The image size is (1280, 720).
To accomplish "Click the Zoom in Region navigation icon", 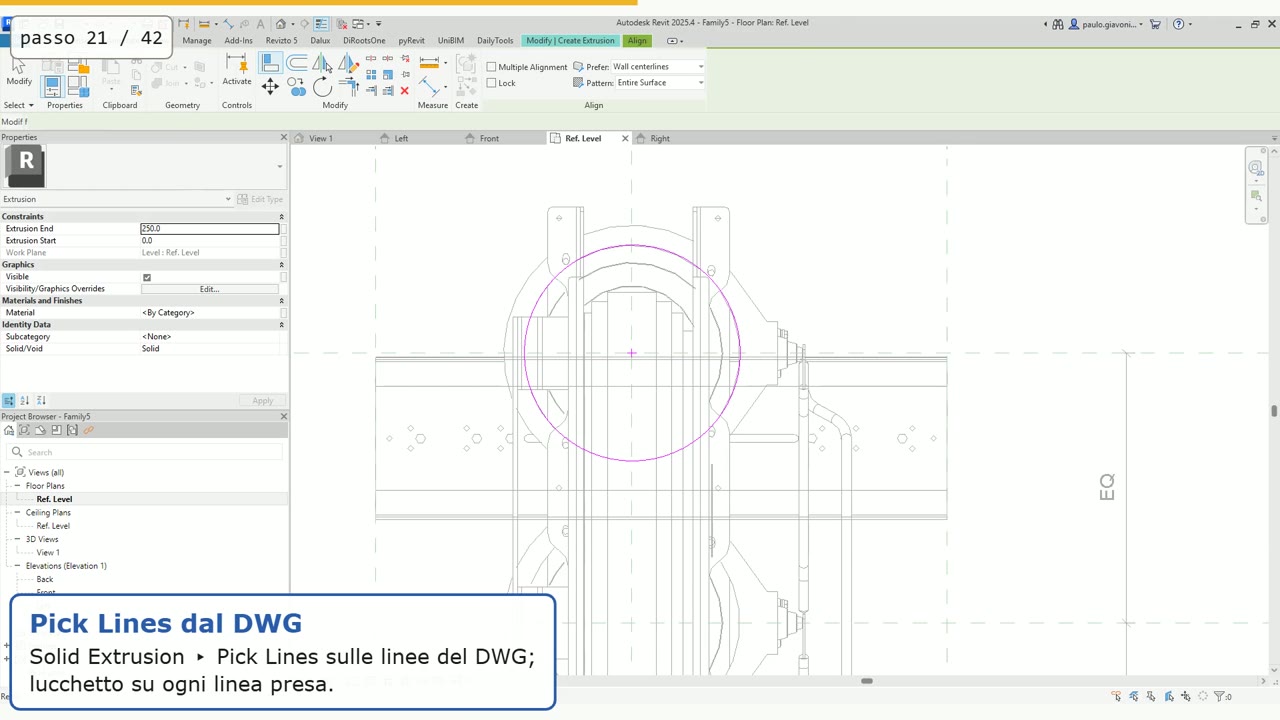I will tap(1256, 196).
